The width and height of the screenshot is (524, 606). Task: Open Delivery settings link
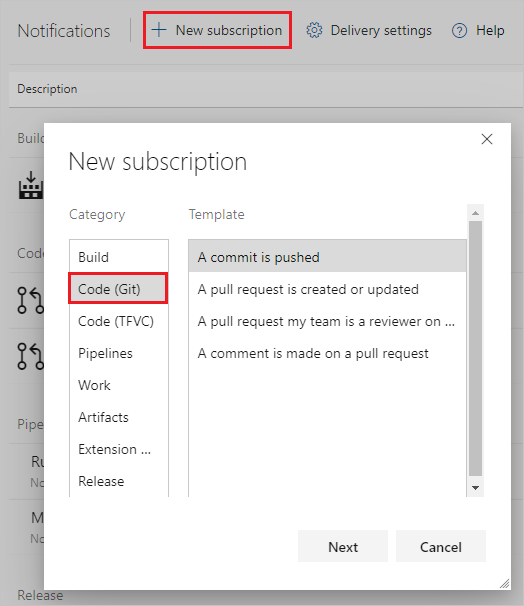(369, 31)
